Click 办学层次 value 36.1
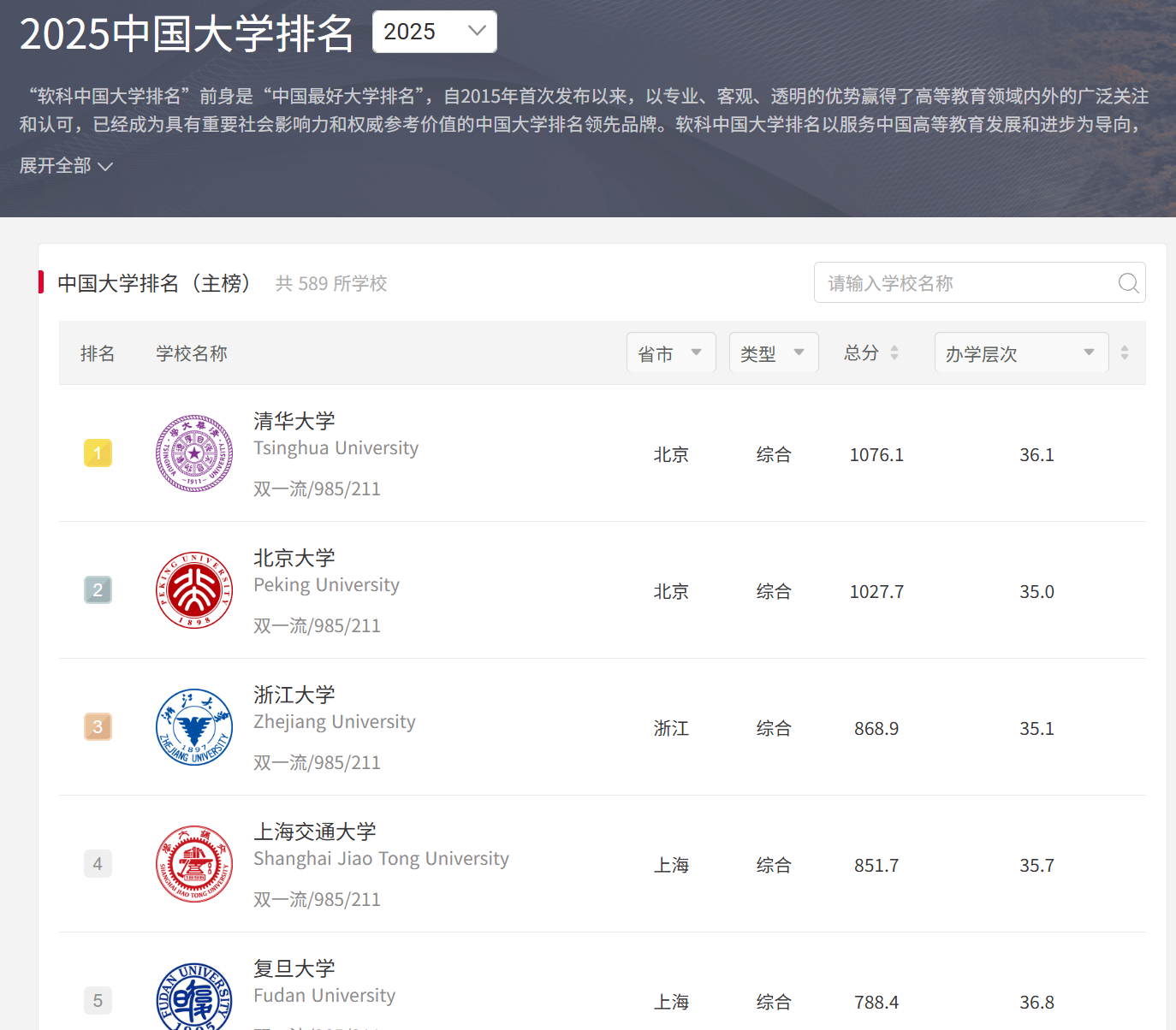1176x1030 pixels. [x=1036, y=455]
